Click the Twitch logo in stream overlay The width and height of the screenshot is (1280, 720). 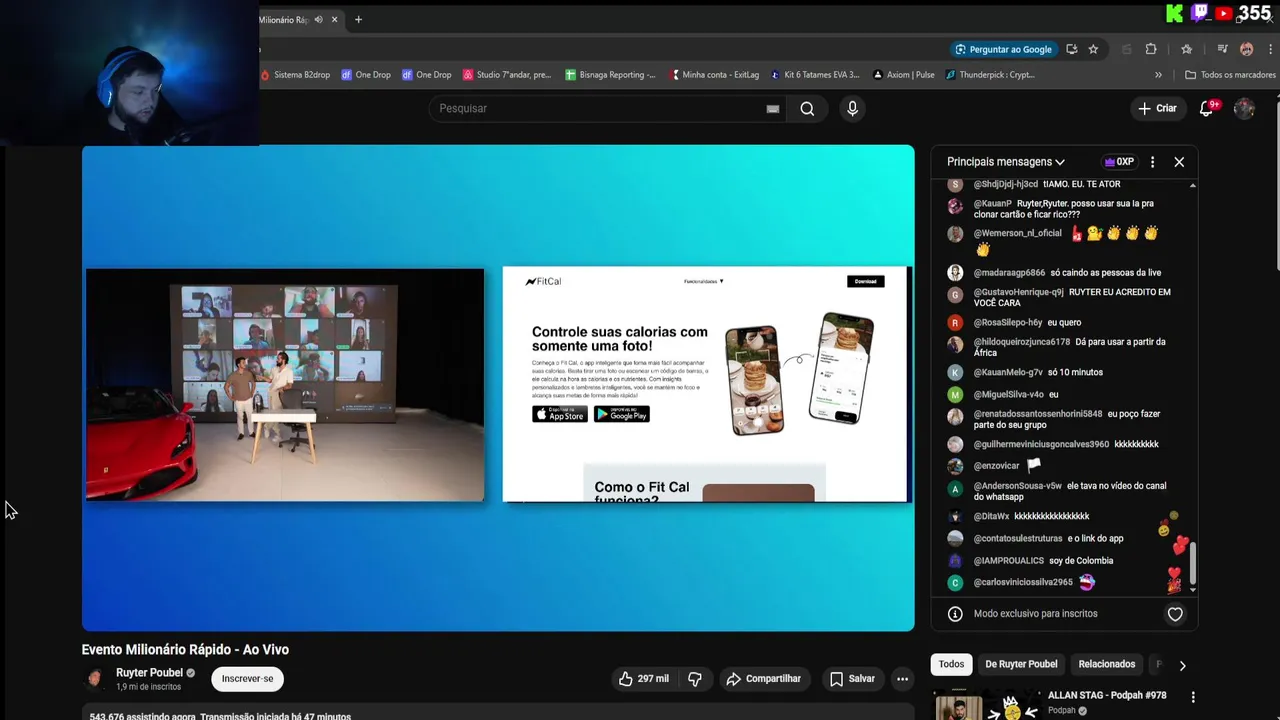(x=1199, y=13)
